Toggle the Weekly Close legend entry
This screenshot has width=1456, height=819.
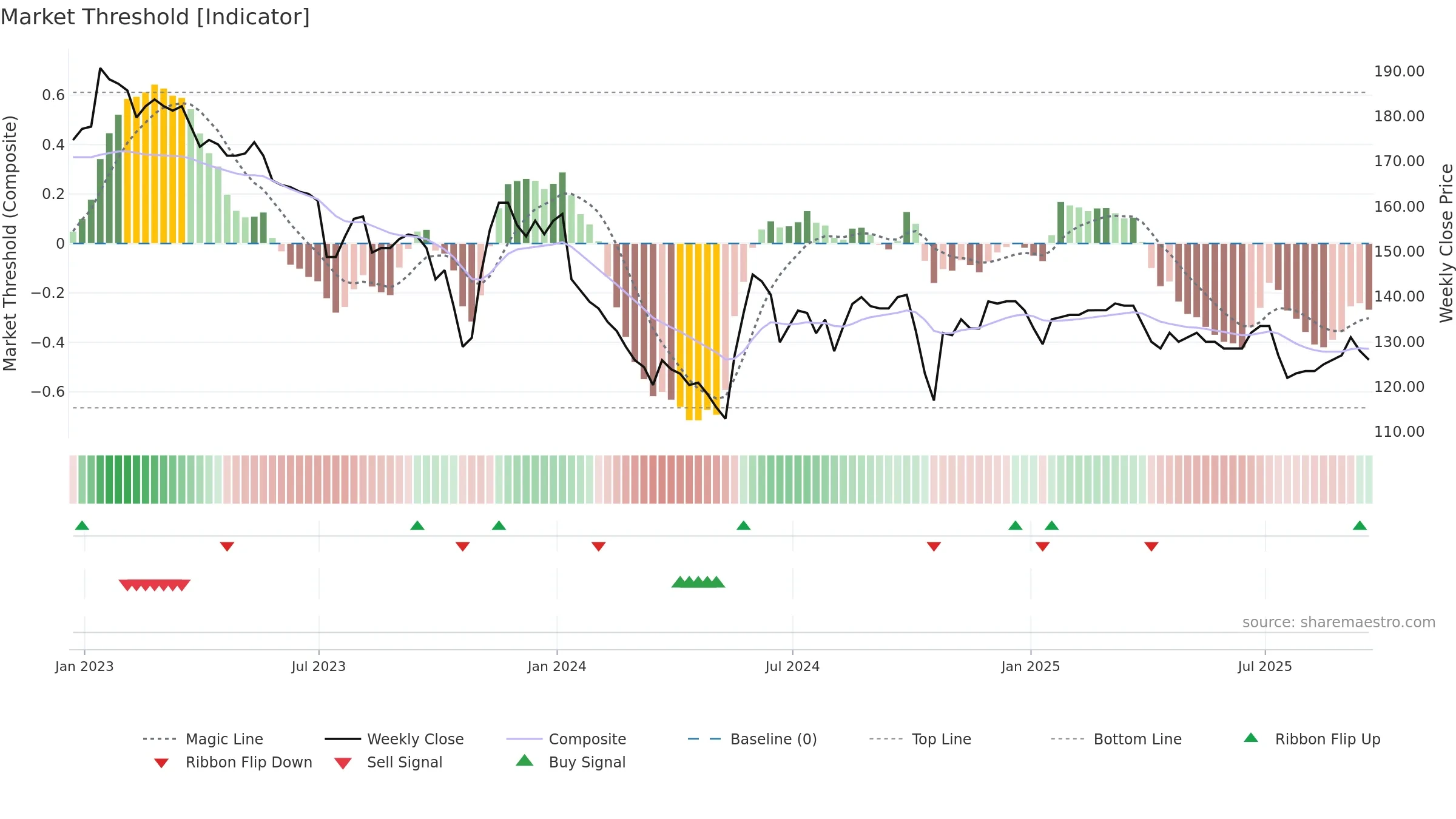click(394, 739)
